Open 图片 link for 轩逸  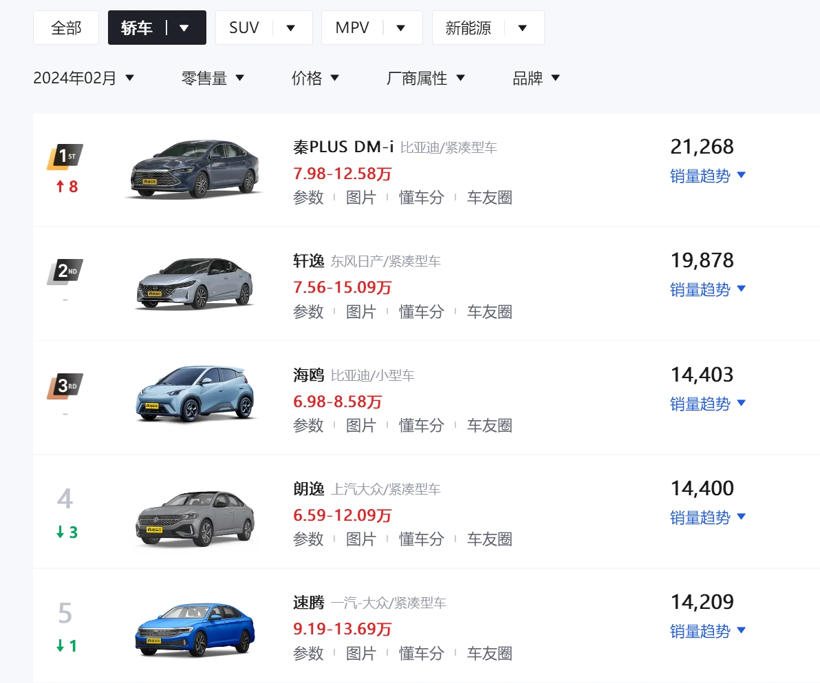click(361, 312)
